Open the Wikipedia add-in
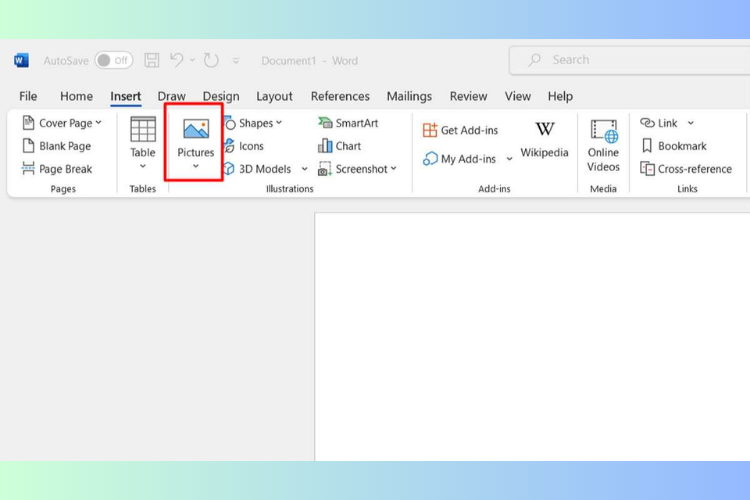The height and width of the screenshot is (500, 750). 544,139
